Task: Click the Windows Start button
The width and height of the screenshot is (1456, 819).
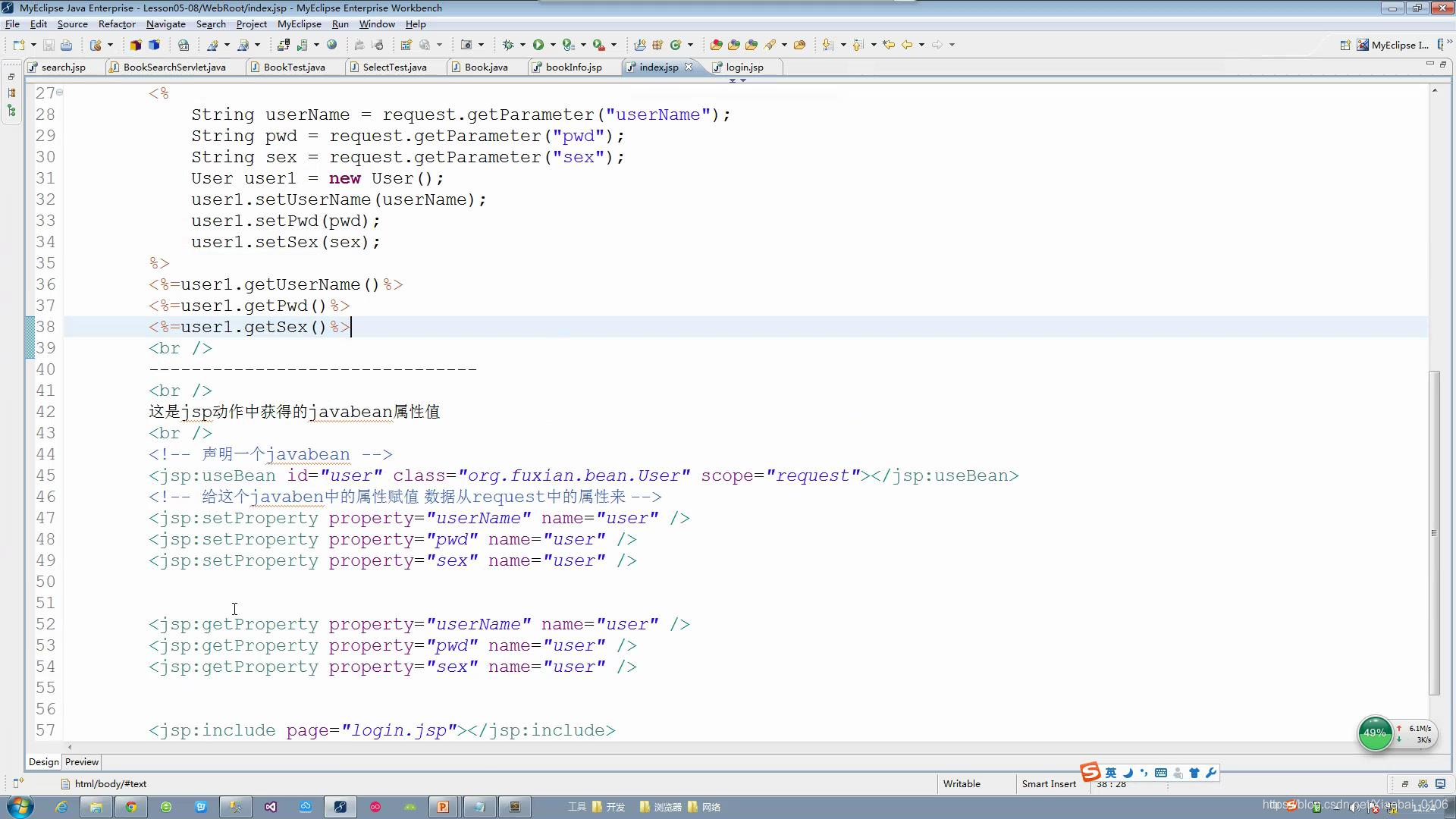Action: point(20,806)
